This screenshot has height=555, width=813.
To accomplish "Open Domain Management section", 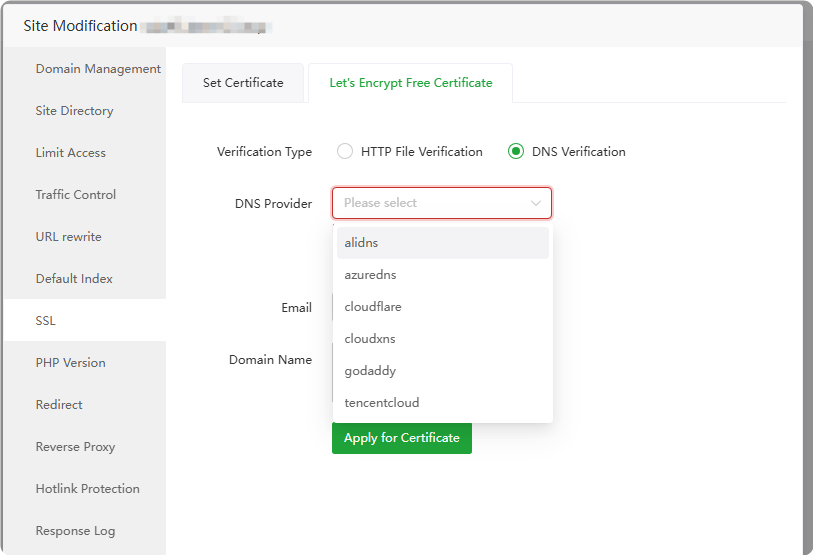I will 98,69.
